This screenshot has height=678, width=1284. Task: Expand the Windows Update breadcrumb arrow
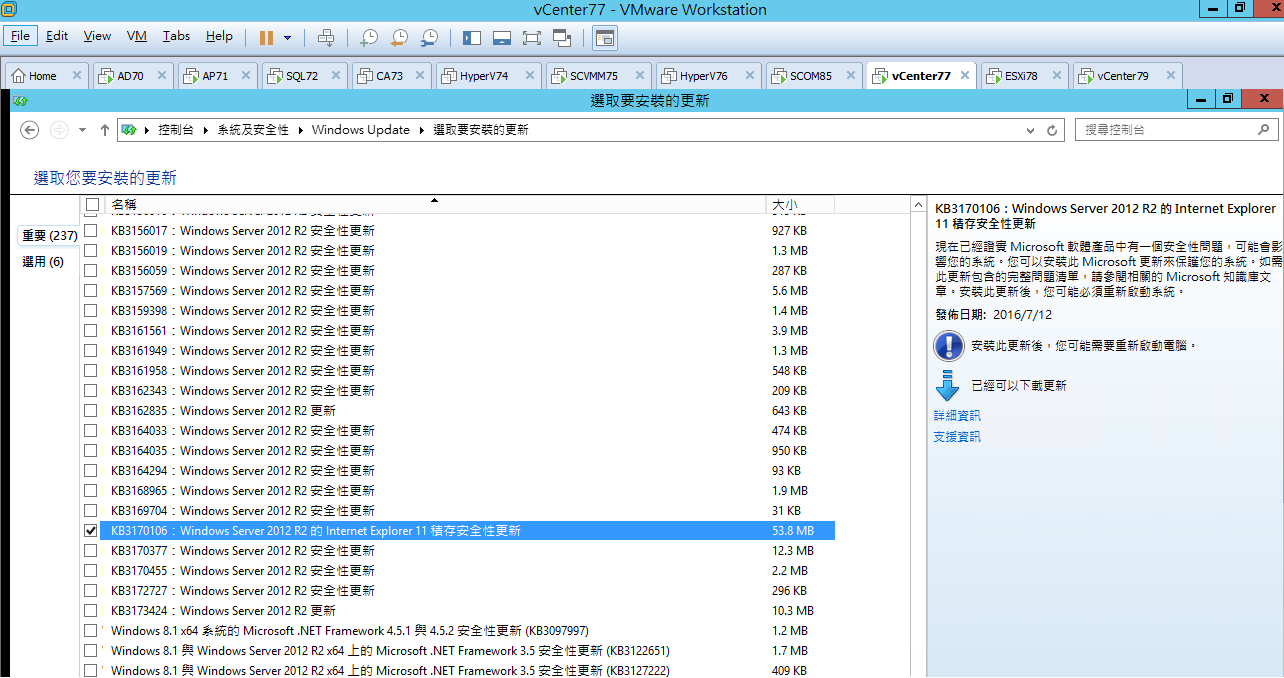[422, 130]
